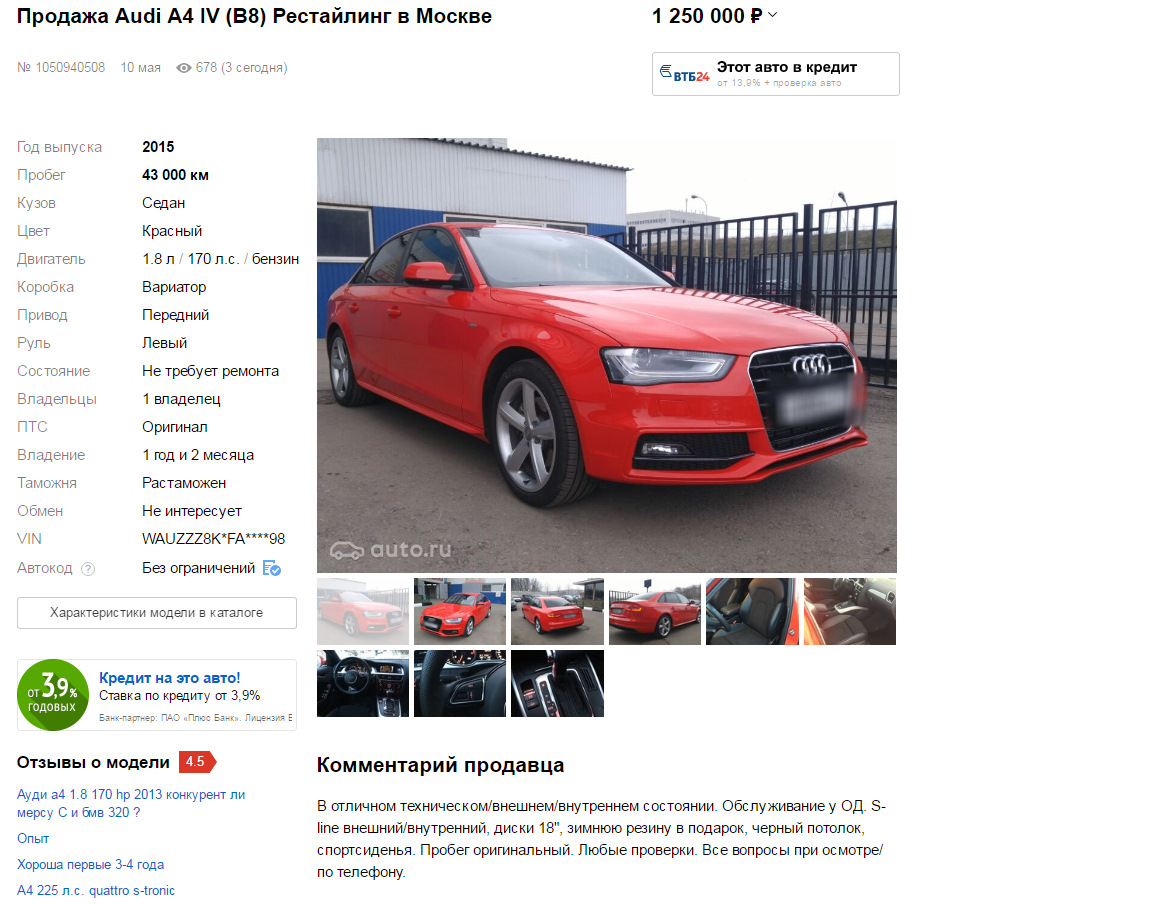
Task: Open the Характеристики модели в каталоге button
Action: coord(156,613)
